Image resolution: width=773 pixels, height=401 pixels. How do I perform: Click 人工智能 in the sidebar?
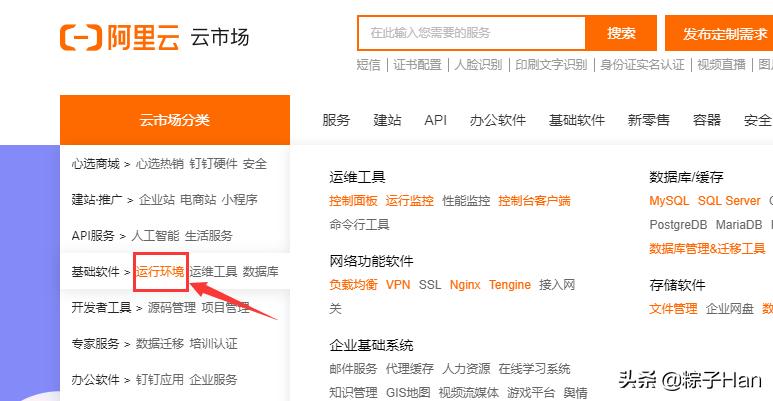(x=155, y=236)
